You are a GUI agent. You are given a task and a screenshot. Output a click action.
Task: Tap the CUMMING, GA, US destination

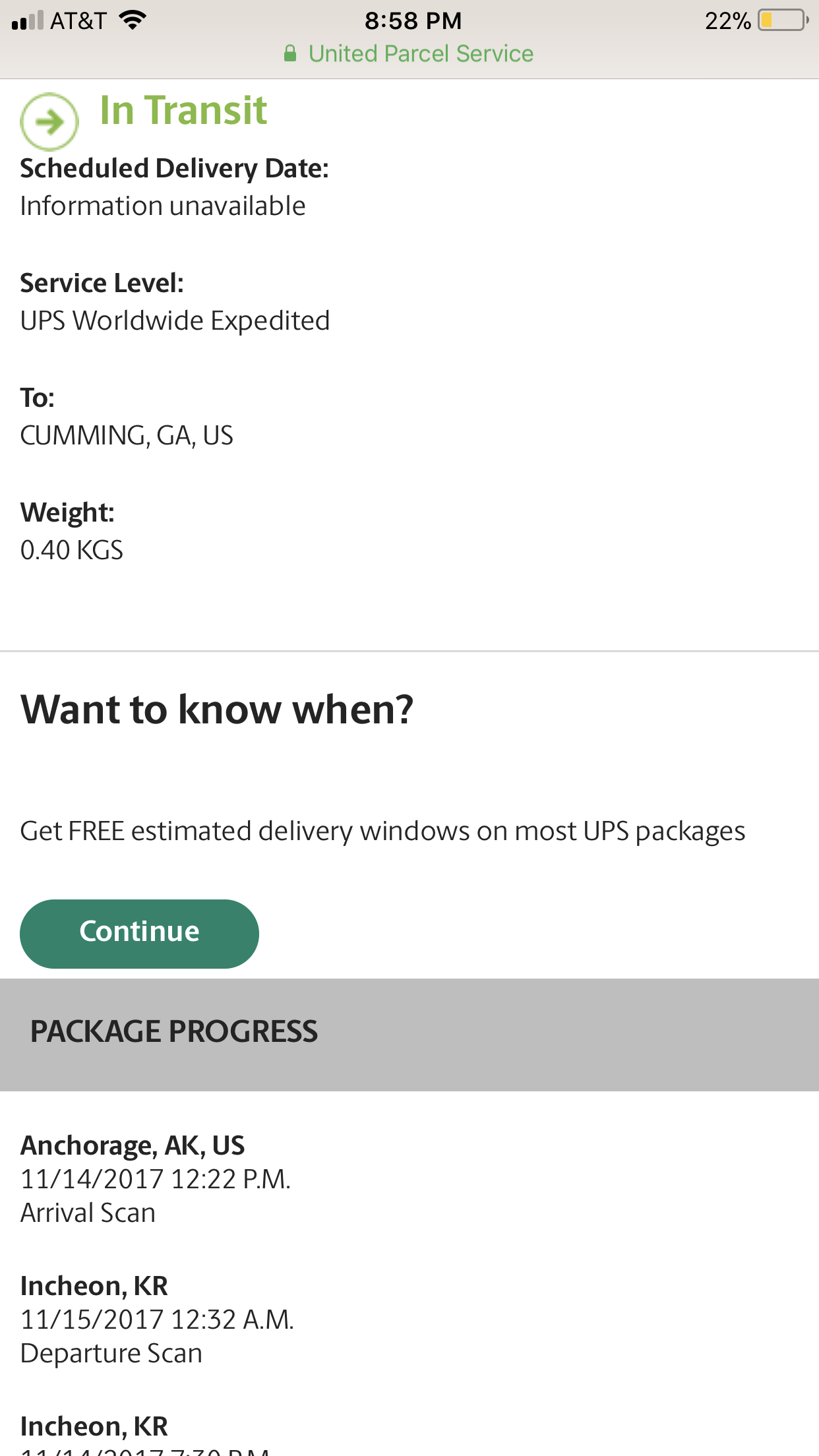pyautogui.click(x=127, y=436)
